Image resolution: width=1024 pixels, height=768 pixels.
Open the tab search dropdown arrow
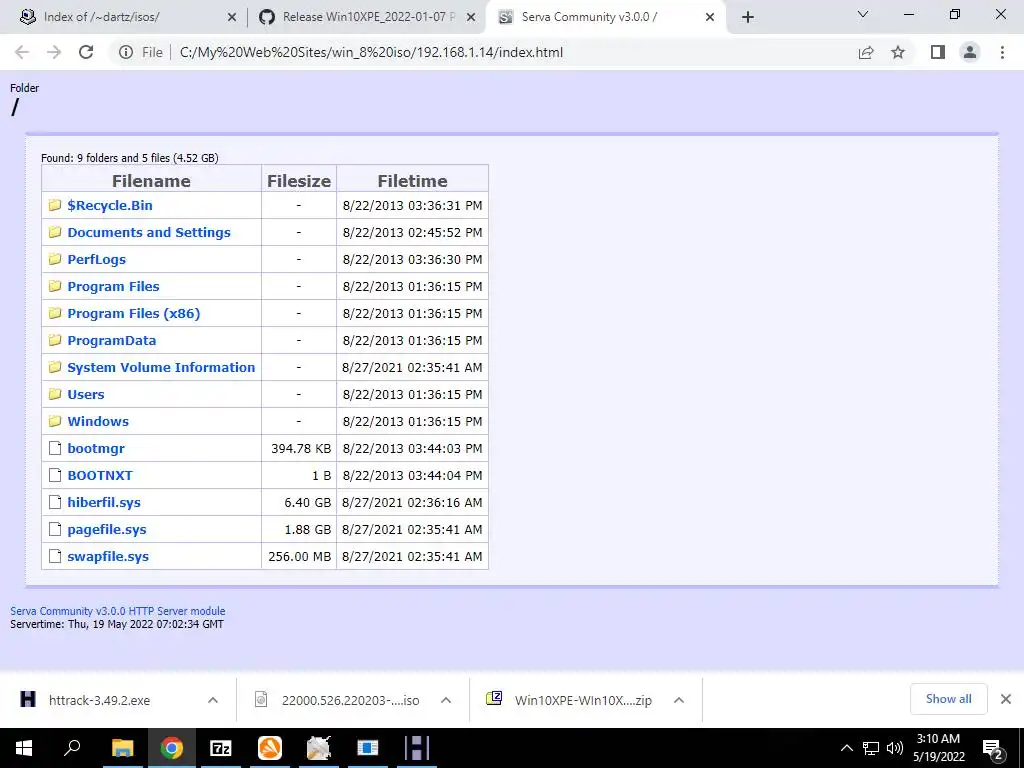pyautogui.click(x=863, y=14)
